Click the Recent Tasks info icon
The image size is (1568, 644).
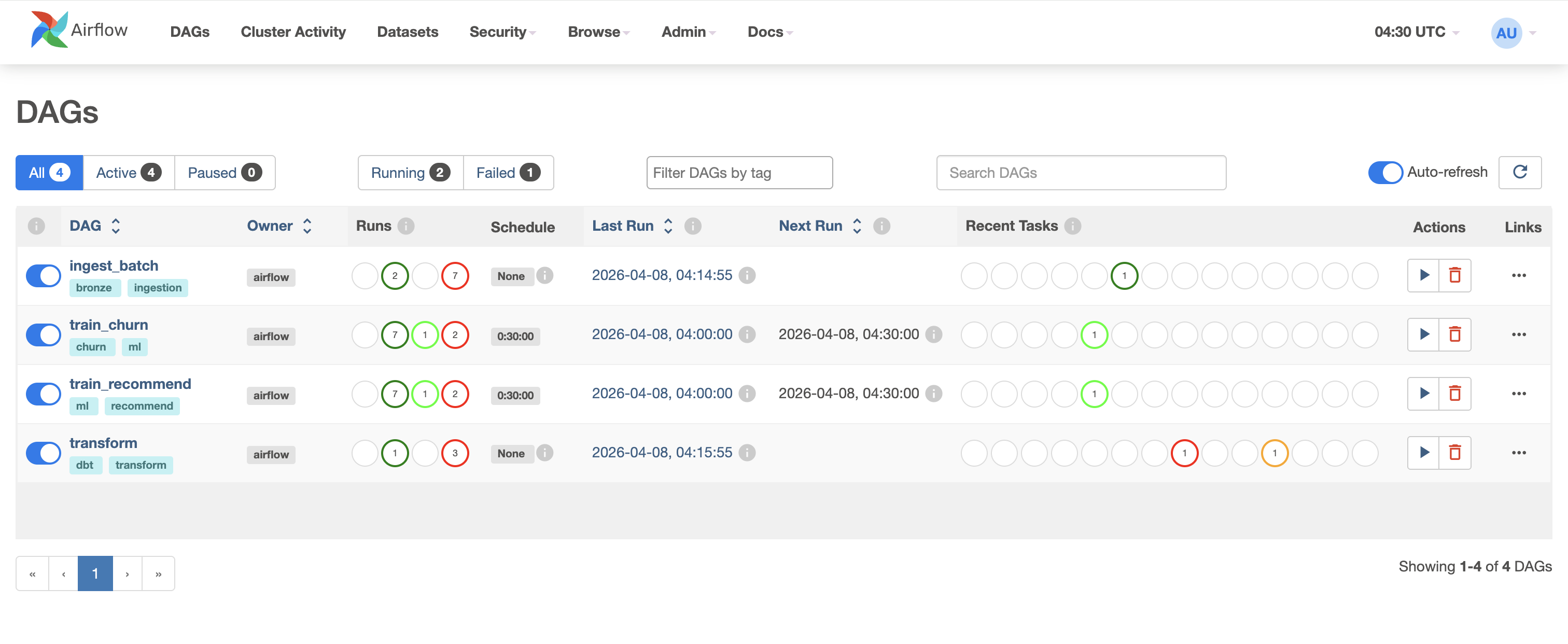[1072, 226]
